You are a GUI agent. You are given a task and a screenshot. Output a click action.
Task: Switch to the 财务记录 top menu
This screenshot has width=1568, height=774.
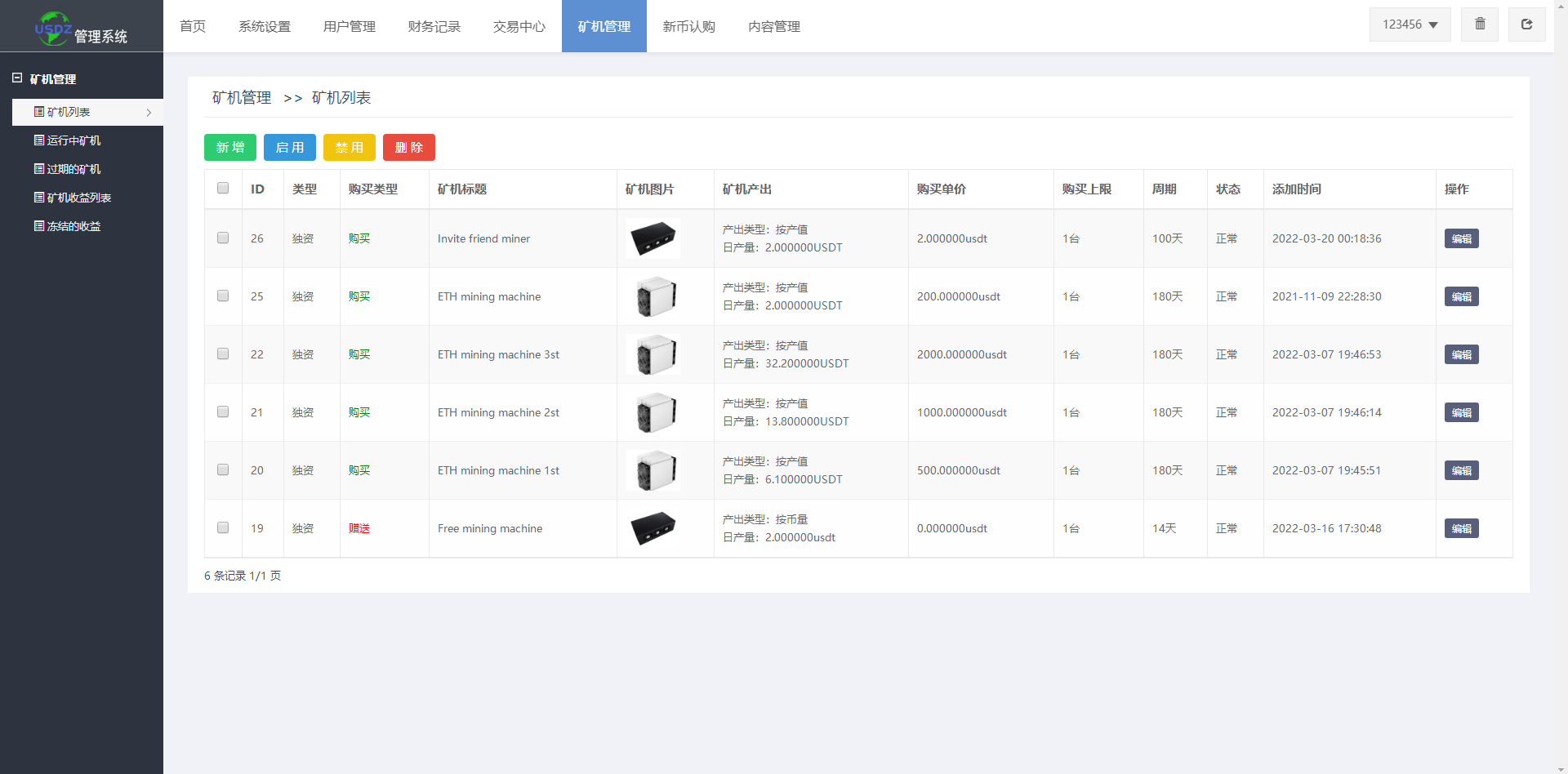point(434,26)
